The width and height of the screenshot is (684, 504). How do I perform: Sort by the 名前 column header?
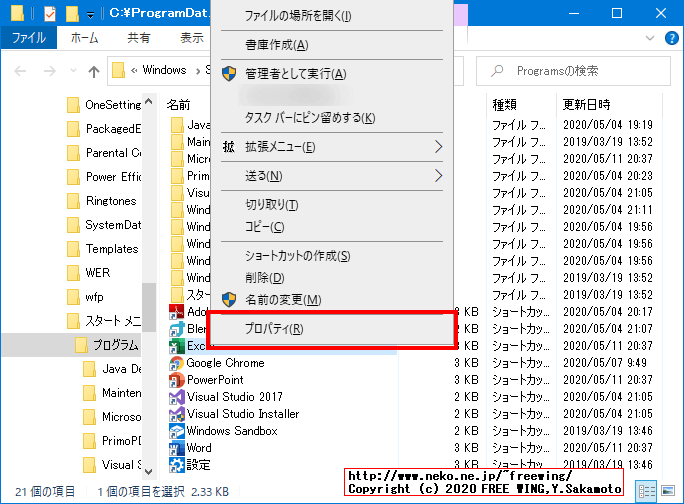coord(179,105)
